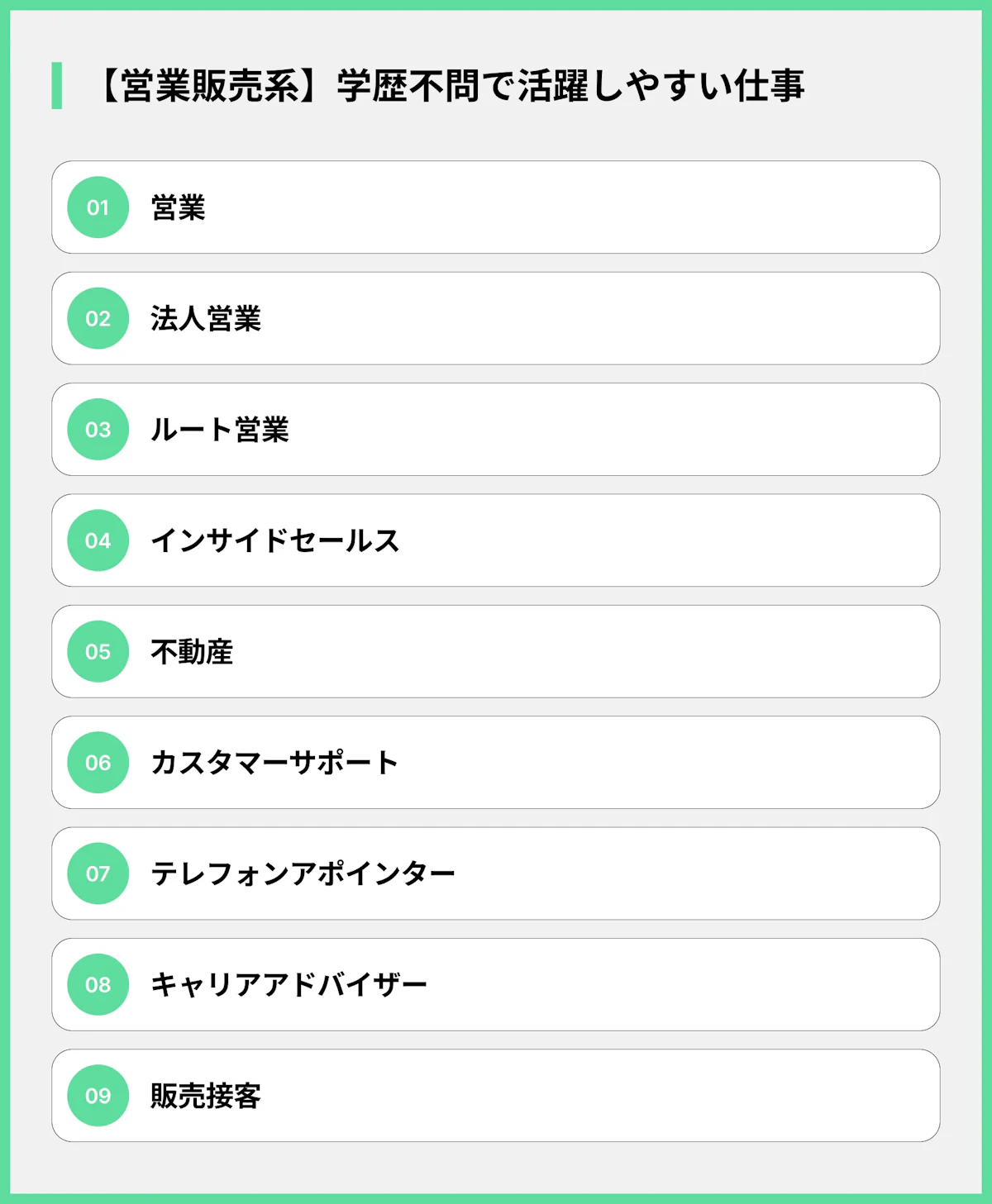Choose the キャリアアドバイザー item
The image size is (992, 1204).
click(289, 984)
